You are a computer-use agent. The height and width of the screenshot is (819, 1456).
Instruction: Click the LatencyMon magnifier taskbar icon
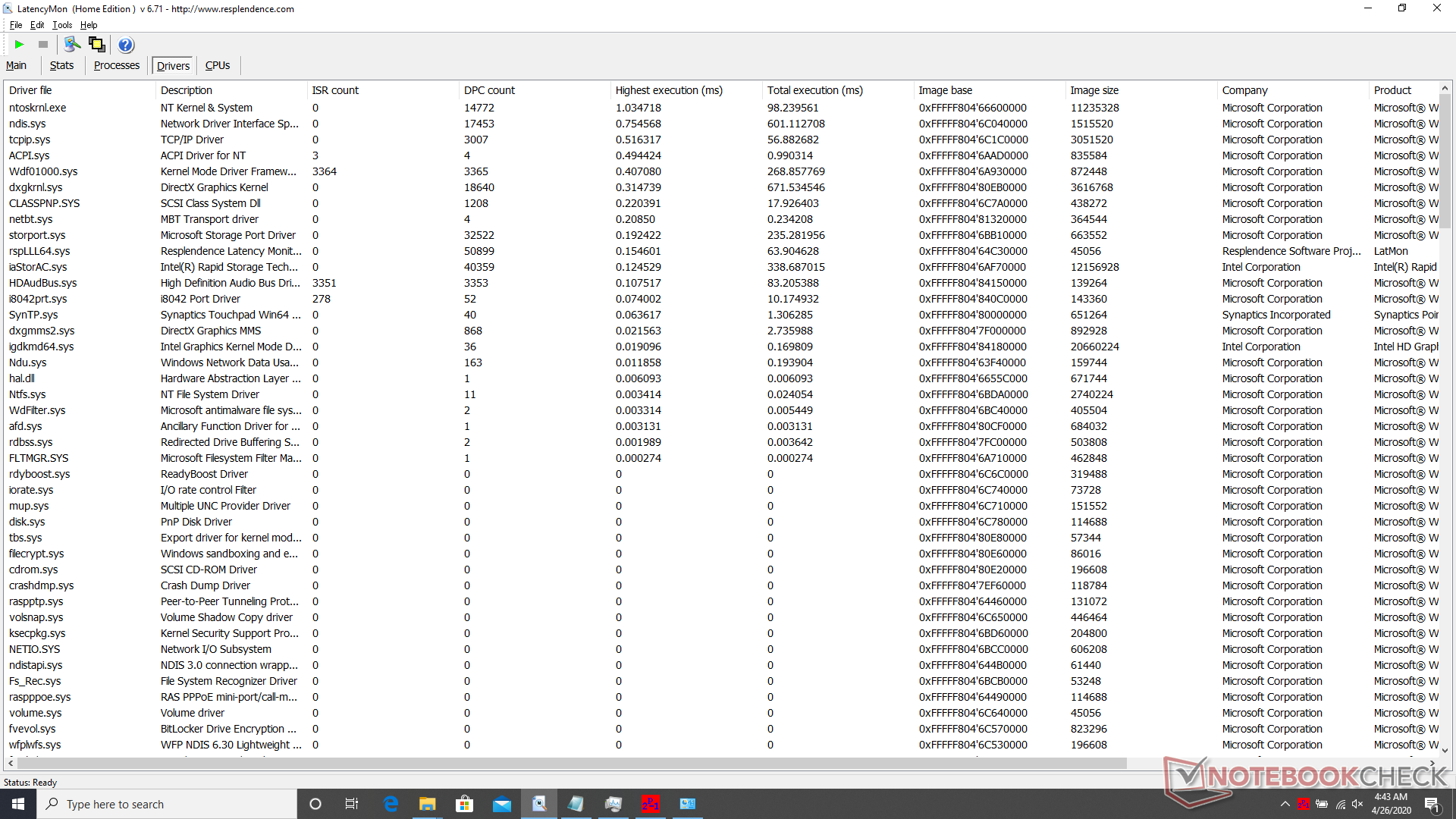[539, 804]
